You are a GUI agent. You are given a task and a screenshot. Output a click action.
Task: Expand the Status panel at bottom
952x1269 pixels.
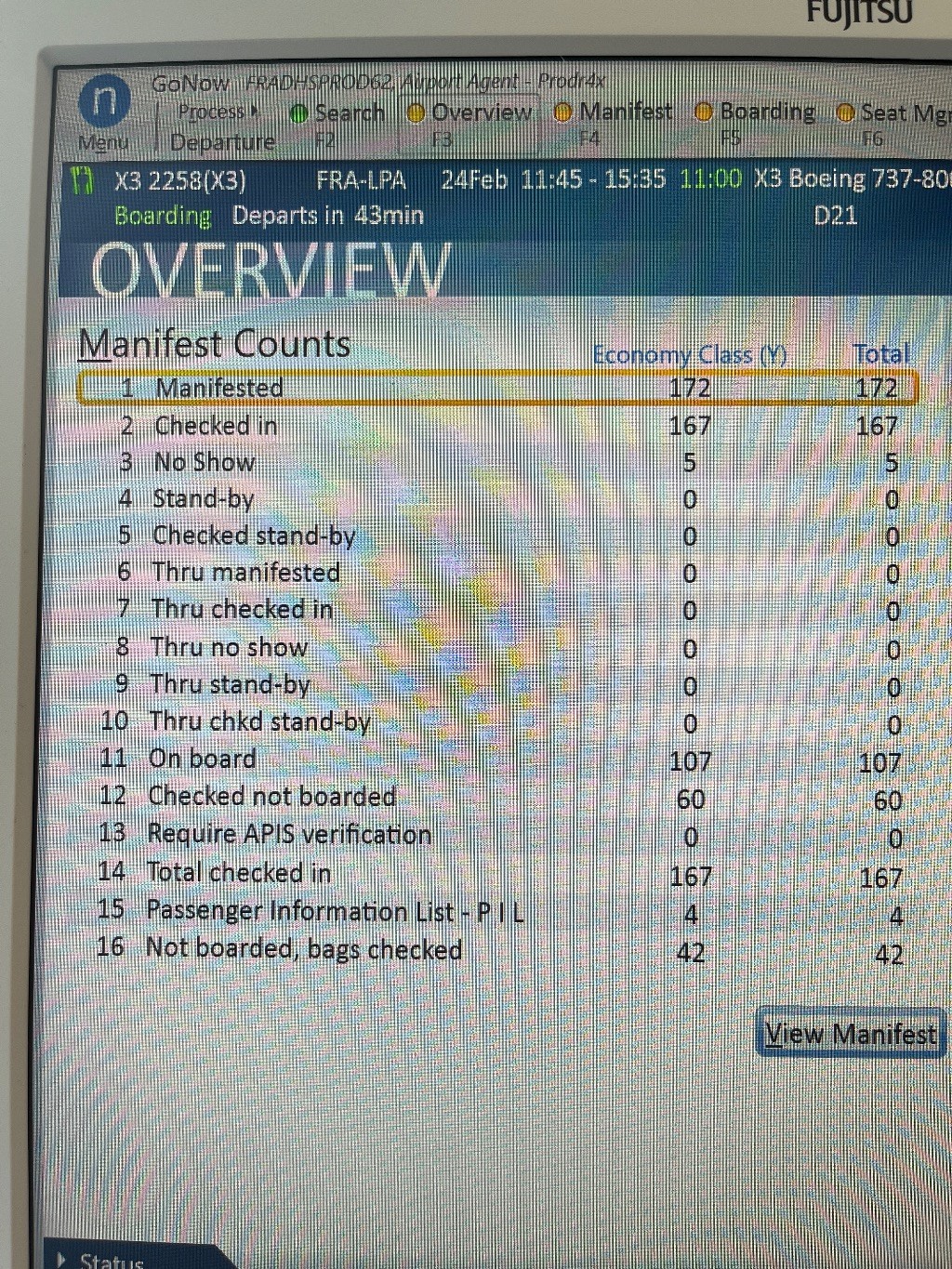63,1260
